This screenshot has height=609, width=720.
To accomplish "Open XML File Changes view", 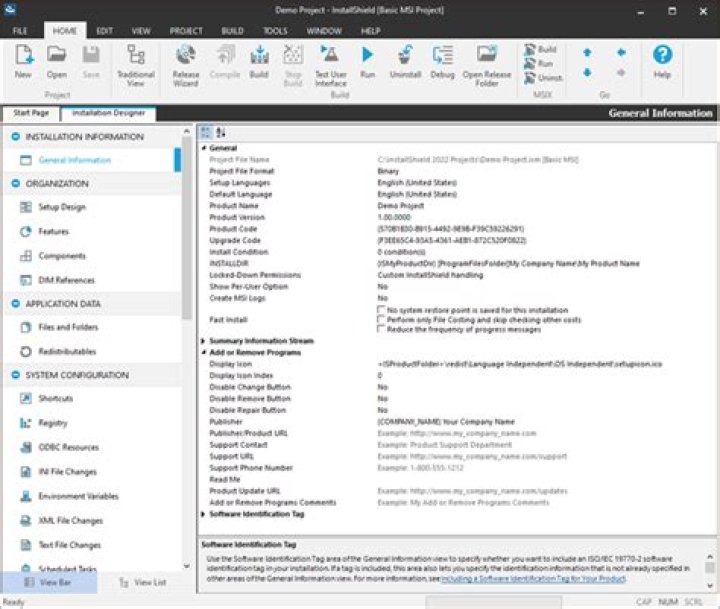I will [x=71, y=520].
